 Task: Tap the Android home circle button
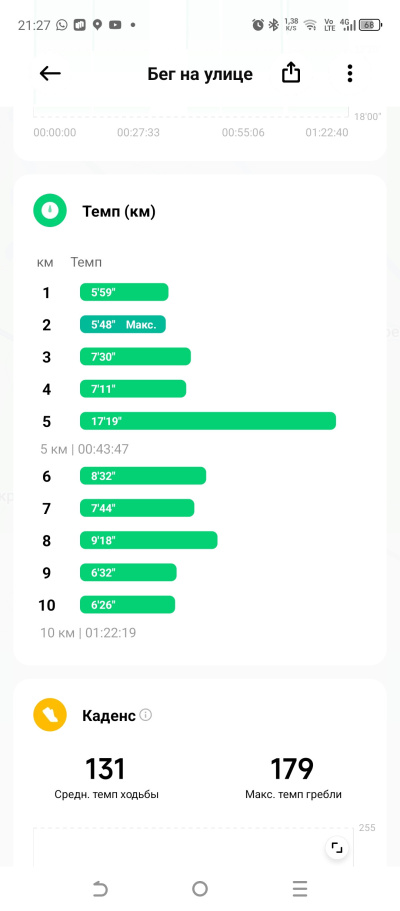click(x=200, y=888)
